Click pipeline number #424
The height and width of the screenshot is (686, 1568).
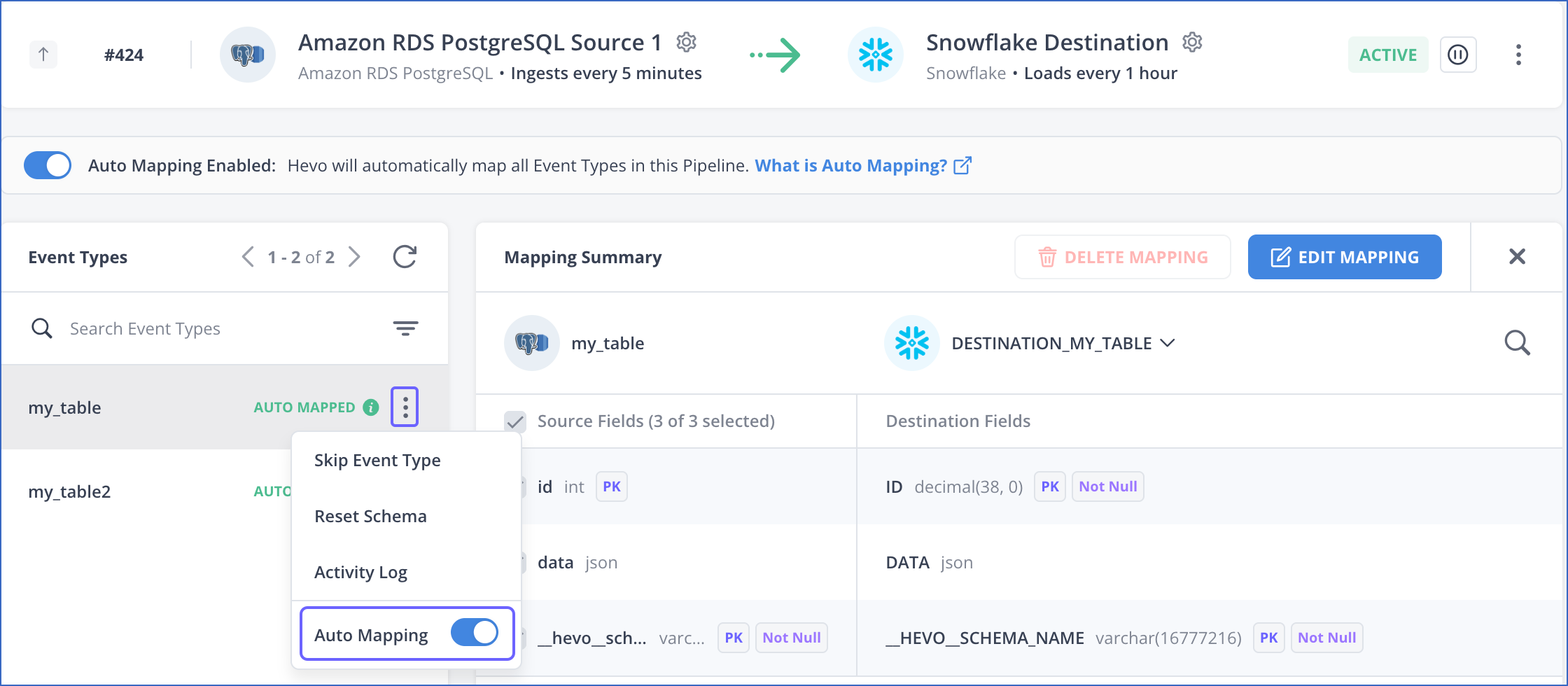point(124,55)
